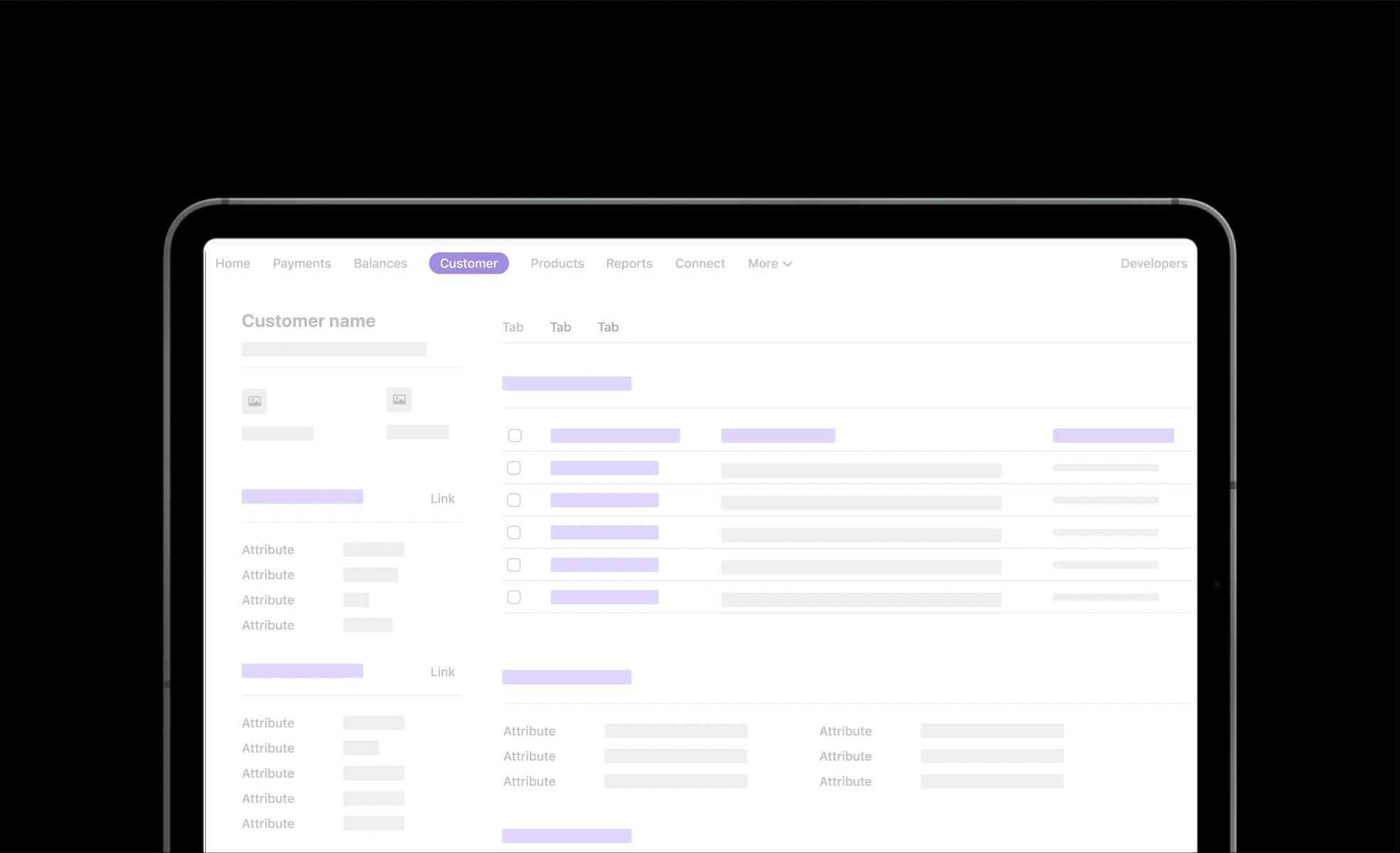Toggle the header select-all checkbox

point(515,436)
